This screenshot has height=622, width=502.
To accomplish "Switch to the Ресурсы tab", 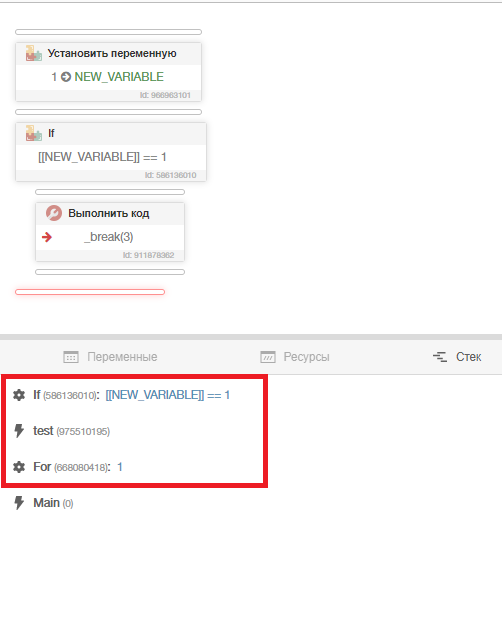I will 295,357.
